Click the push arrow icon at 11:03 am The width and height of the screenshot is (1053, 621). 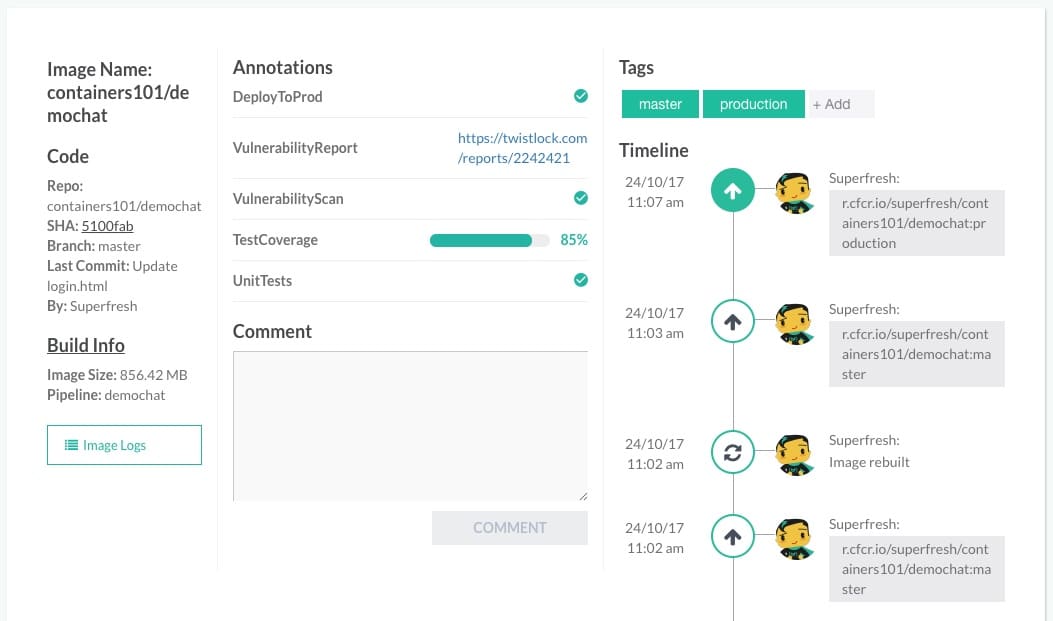(x=732, y=322)
